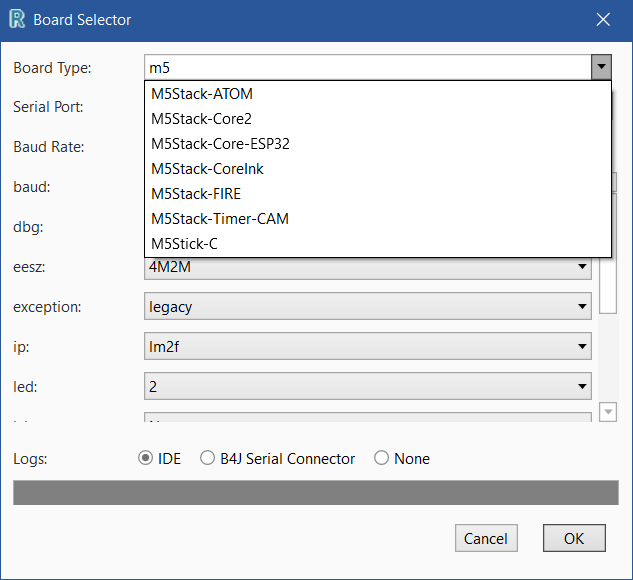Click the Board Selector app icon
This screenshot has width=633, height=580.
pyautogui.click(x=16, y=19)
